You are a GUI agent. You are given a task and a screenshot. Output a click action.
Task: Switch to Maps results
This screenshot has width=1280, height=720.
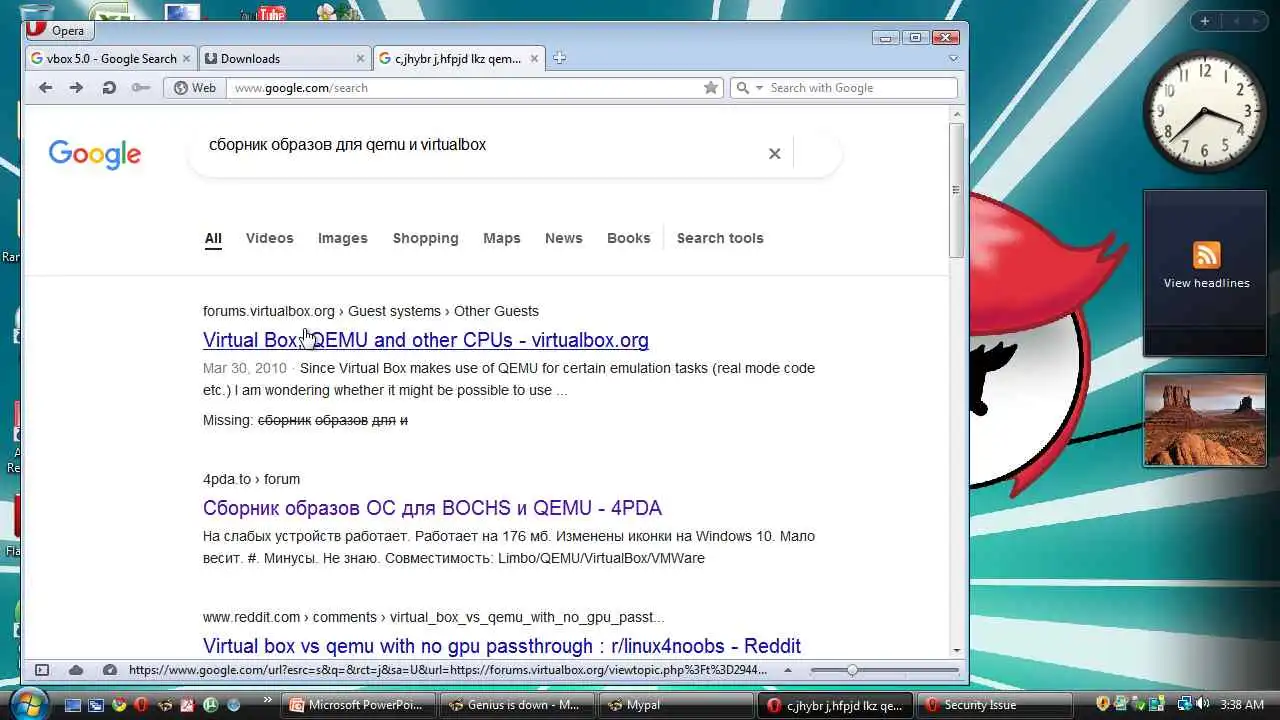[502, 238]
